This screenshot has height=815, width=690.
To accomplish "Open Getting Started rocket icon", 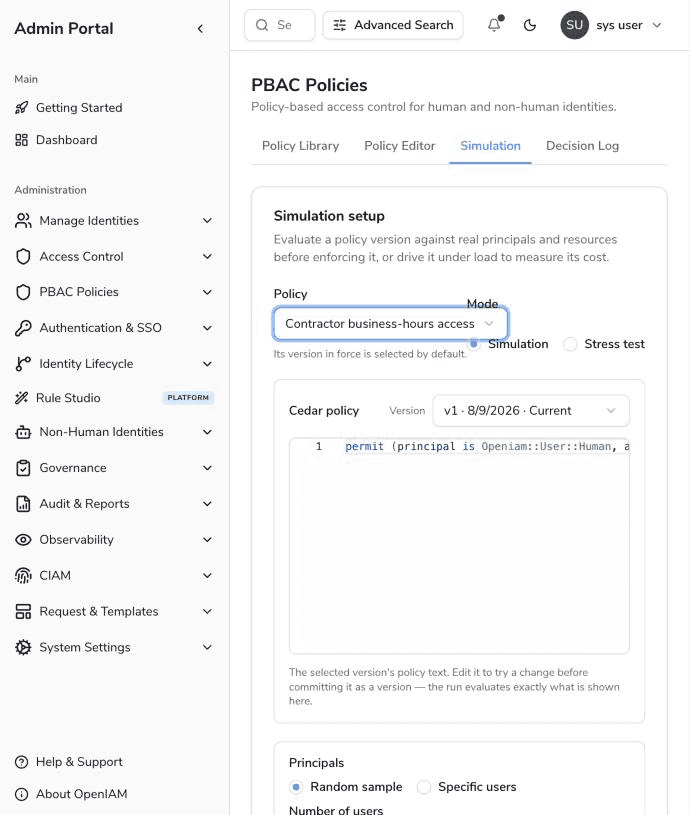I will (x=21, y=108).
